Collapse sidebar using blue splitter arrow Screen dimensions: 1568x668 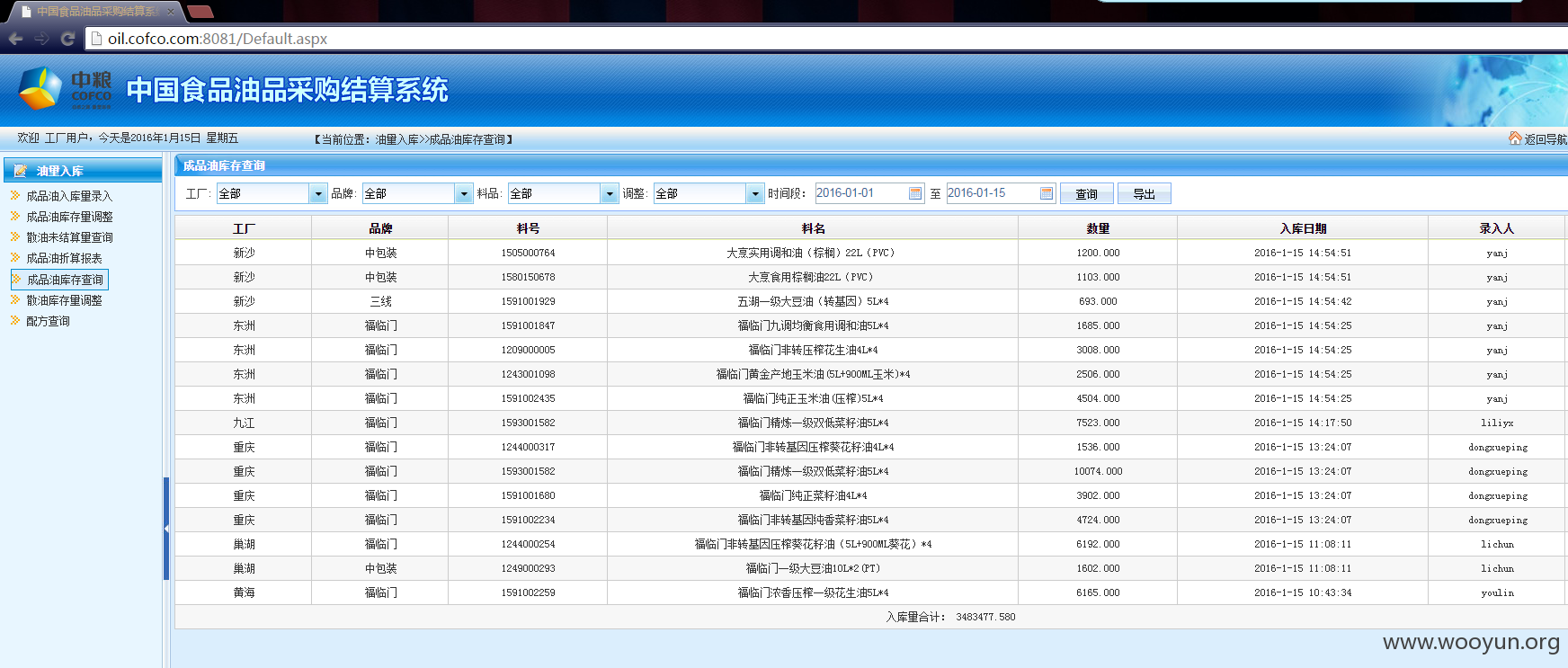[166, 529]
